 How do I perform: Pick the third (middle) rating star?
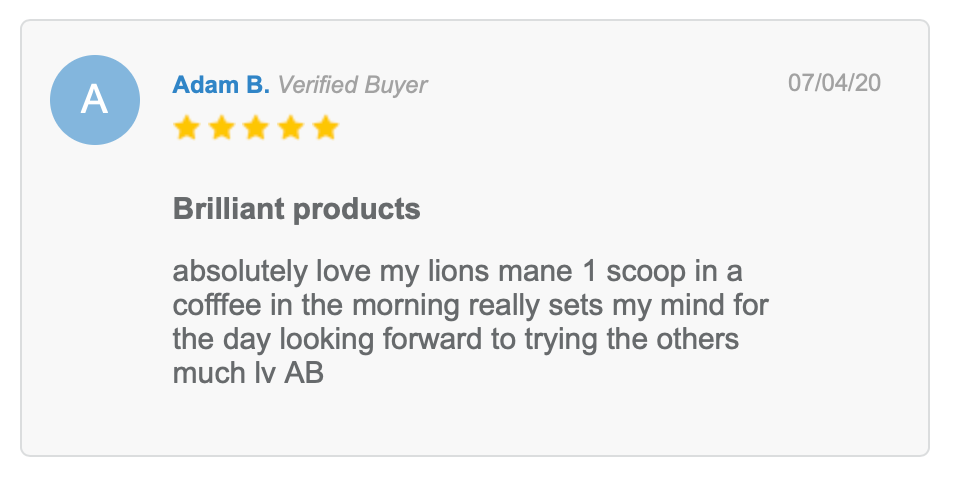(256, 128)
